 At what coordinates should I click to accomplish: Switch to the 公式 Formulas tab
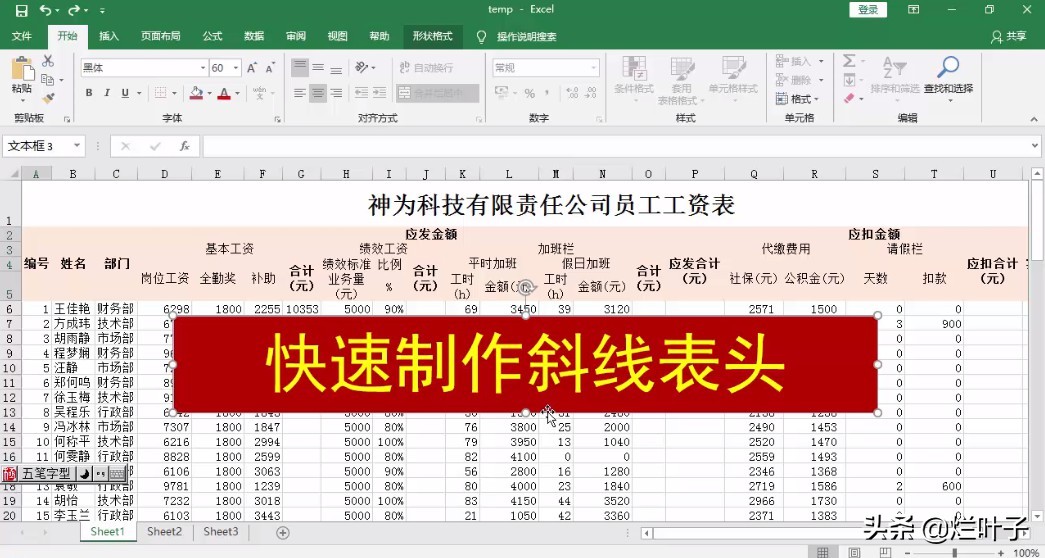[x=212, y=36]
